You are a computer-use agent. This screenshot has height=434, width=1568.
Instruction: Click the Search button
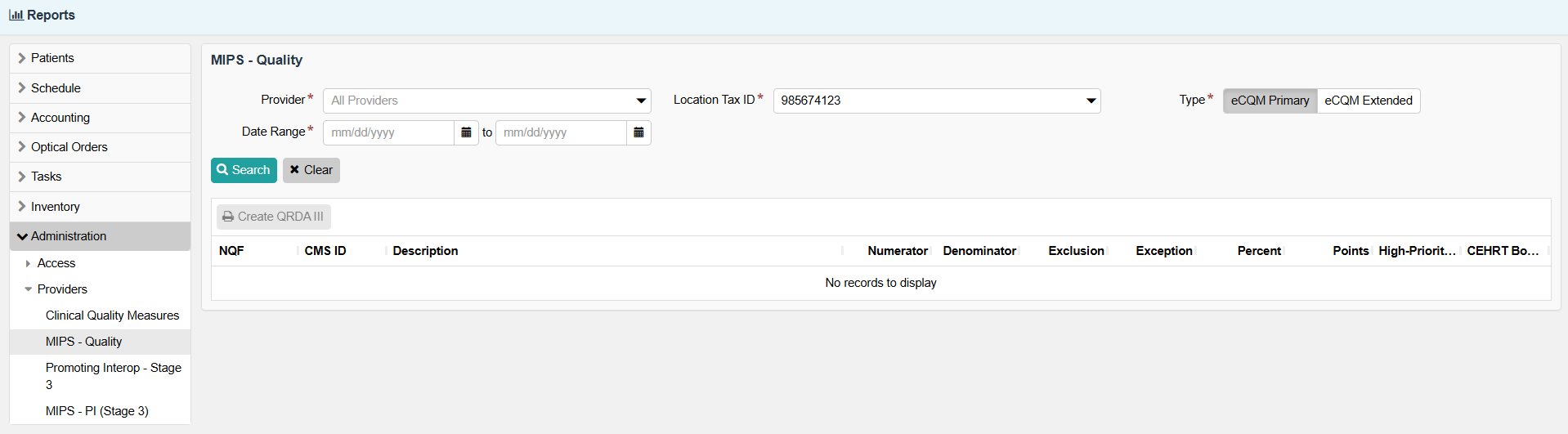pos(244,170)
